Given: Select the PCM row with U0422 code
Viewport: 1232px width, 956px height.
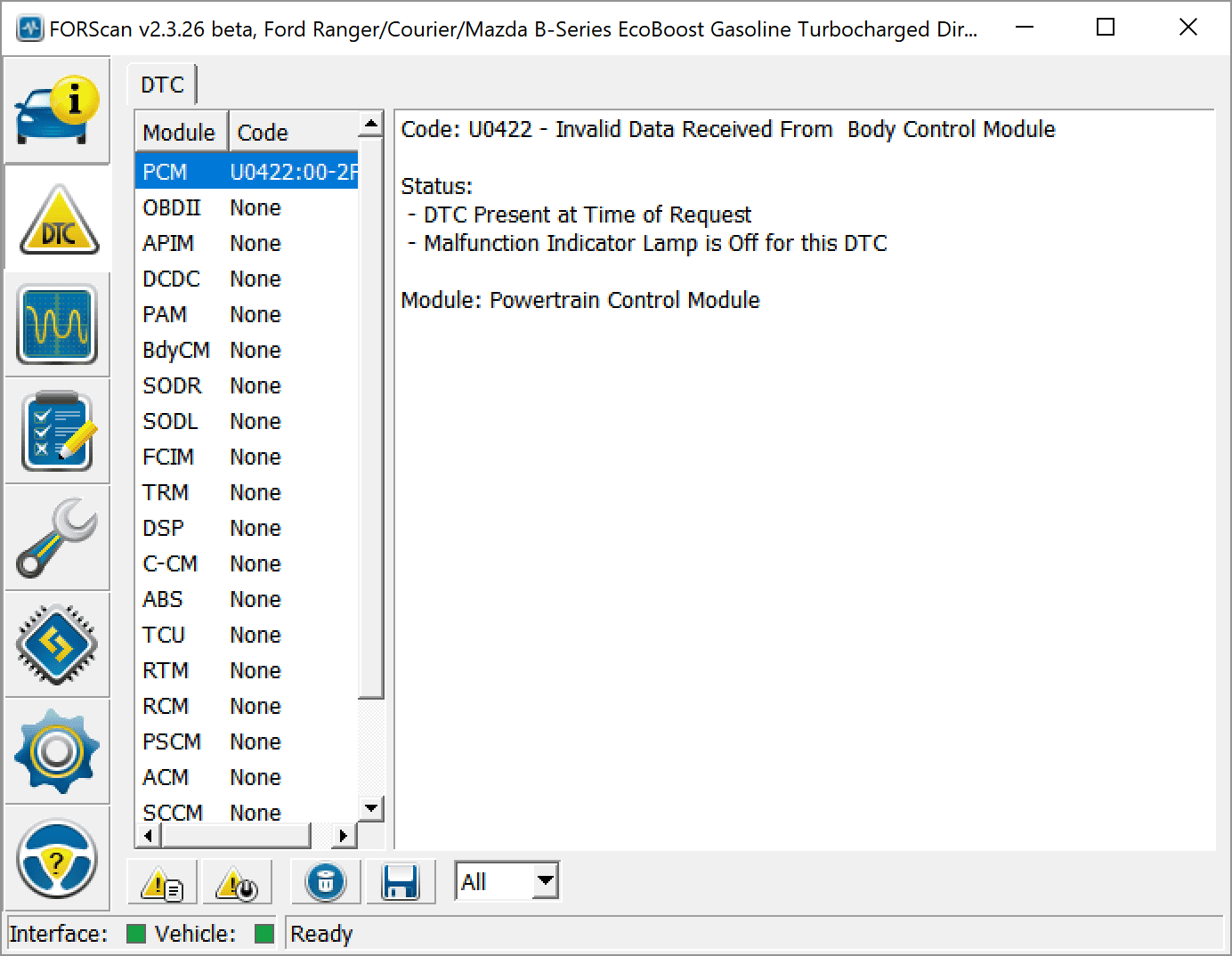Looking at the screenshot, I should (247, 172).
